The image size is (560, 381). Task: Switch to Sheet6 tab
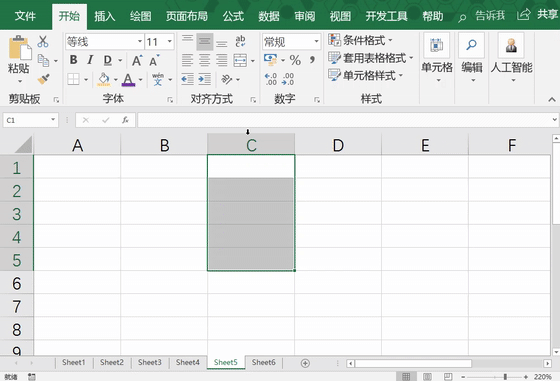point(264,362)
